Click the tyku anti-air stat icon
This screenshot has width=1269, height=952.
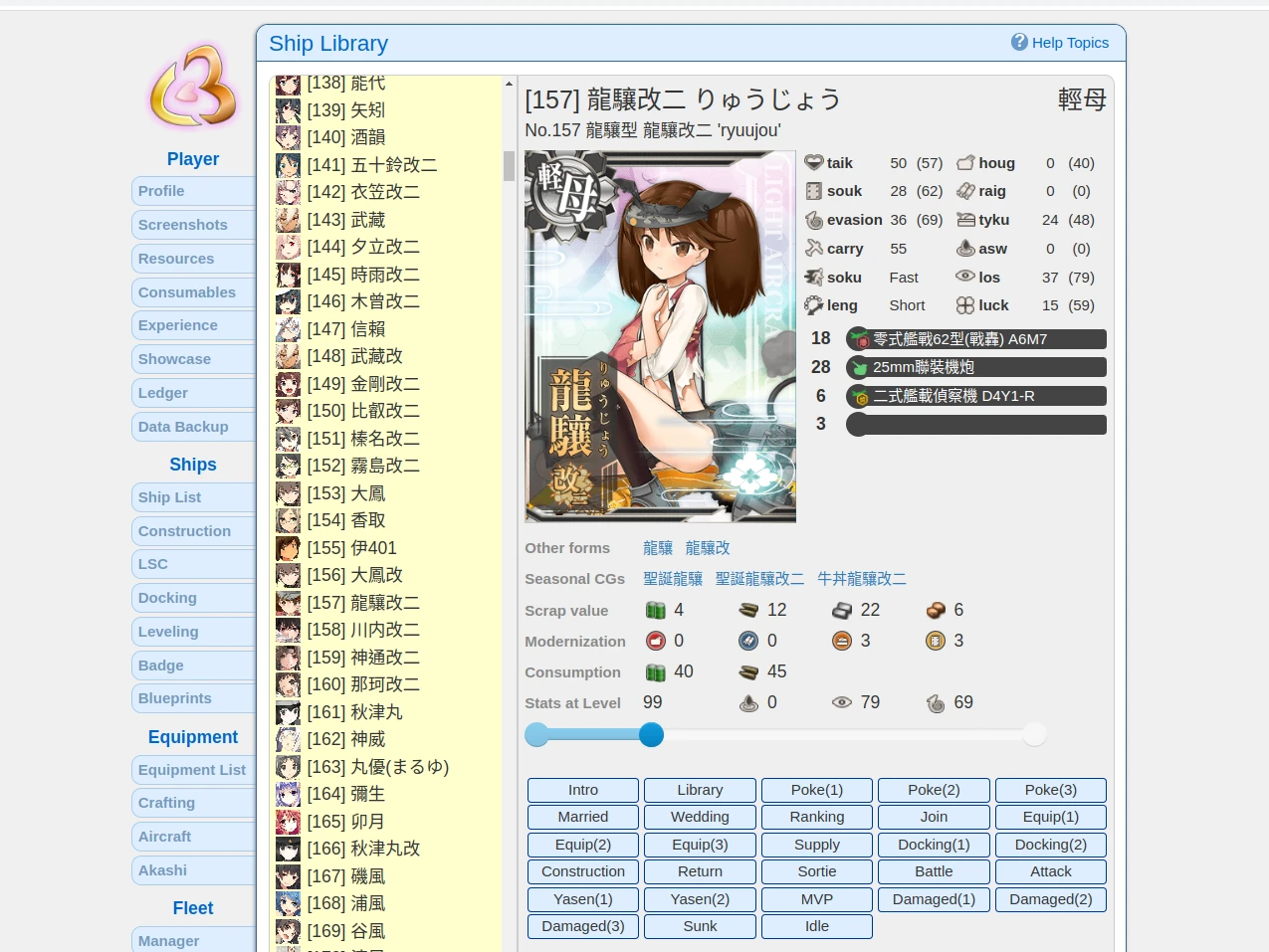(x=965, y=220)
